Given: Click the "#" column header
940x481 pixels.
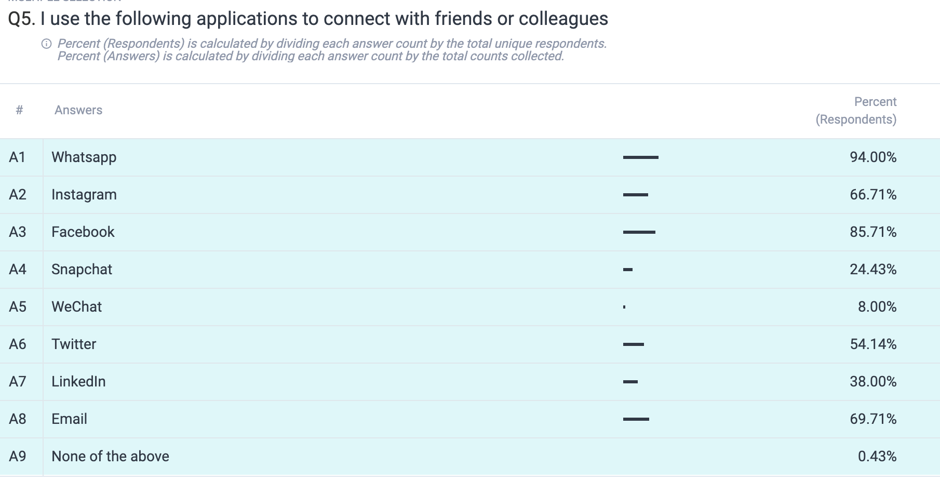Looking at the screenshot, I should (x=19, y=110).
